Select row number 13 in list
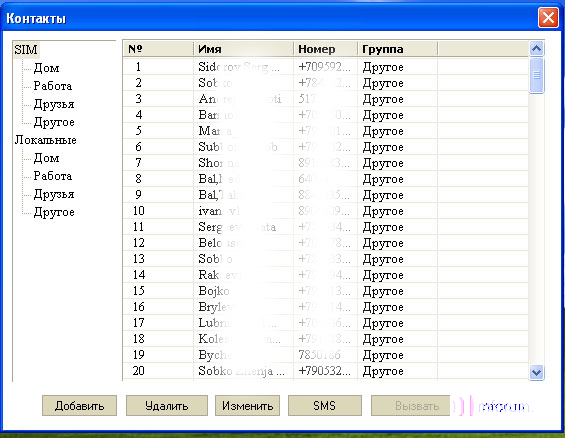 click(x=325, y=259)
